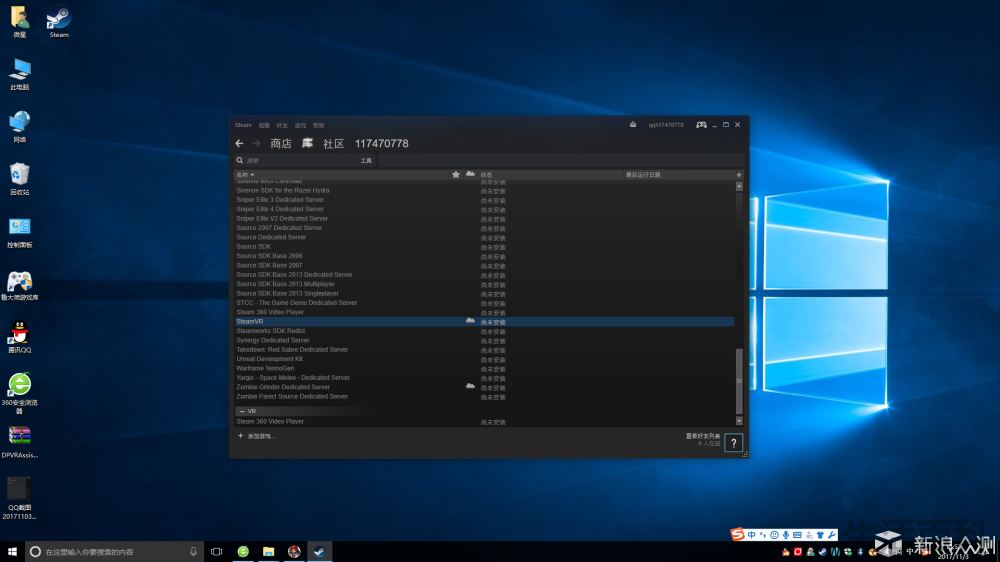The height and width of the screenshot is (562, 1000).
Task: Open Task View in taskbar
Action: [x=216, y=551]
